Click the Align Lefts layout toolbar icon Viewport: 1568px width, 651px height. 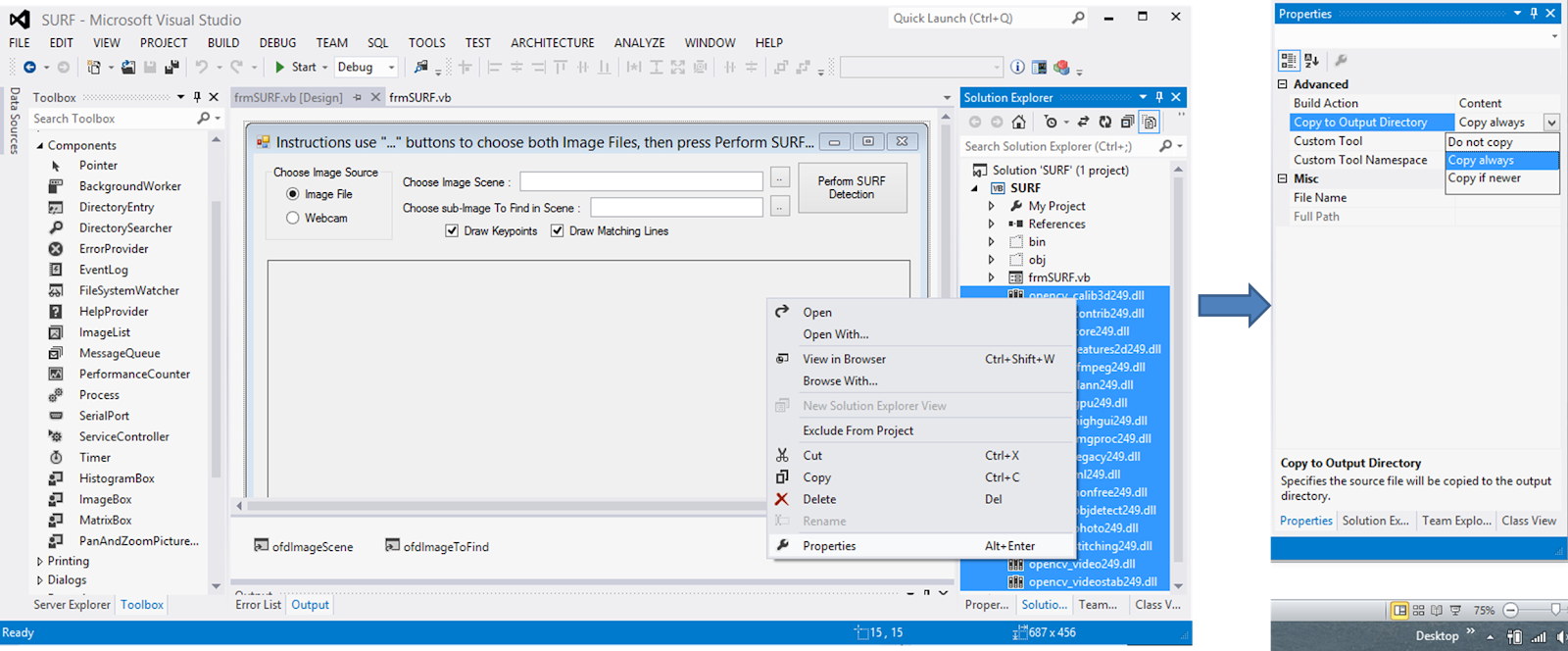point(494,67)
